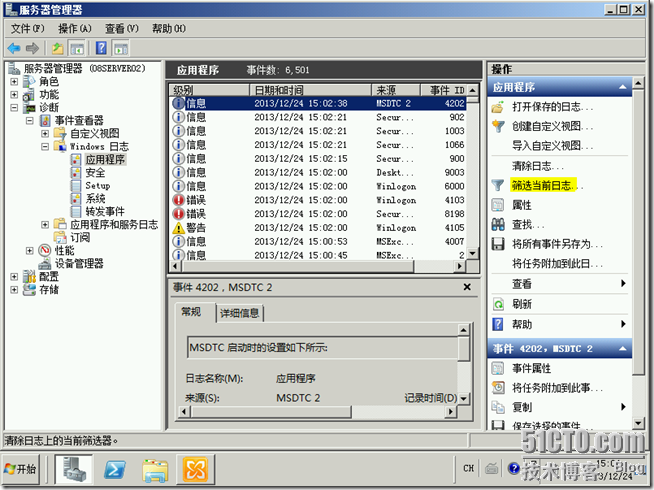This screenshot has height=490, width=654.
Task: Click the error icon of the Winlogon 4103 row
Action: [178, 200]
